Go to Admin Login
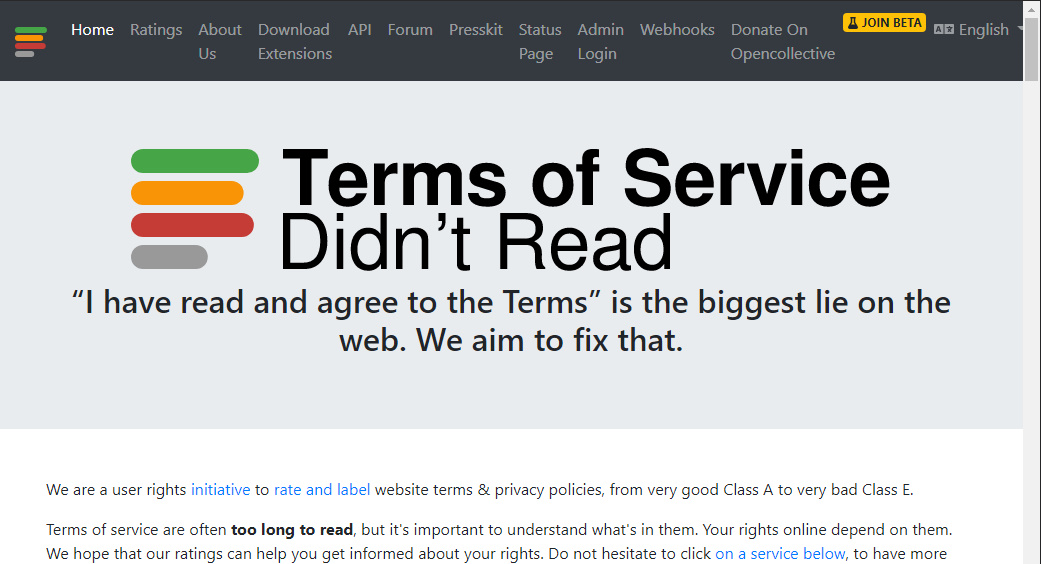1041x564 pixels. click(600, 42)
